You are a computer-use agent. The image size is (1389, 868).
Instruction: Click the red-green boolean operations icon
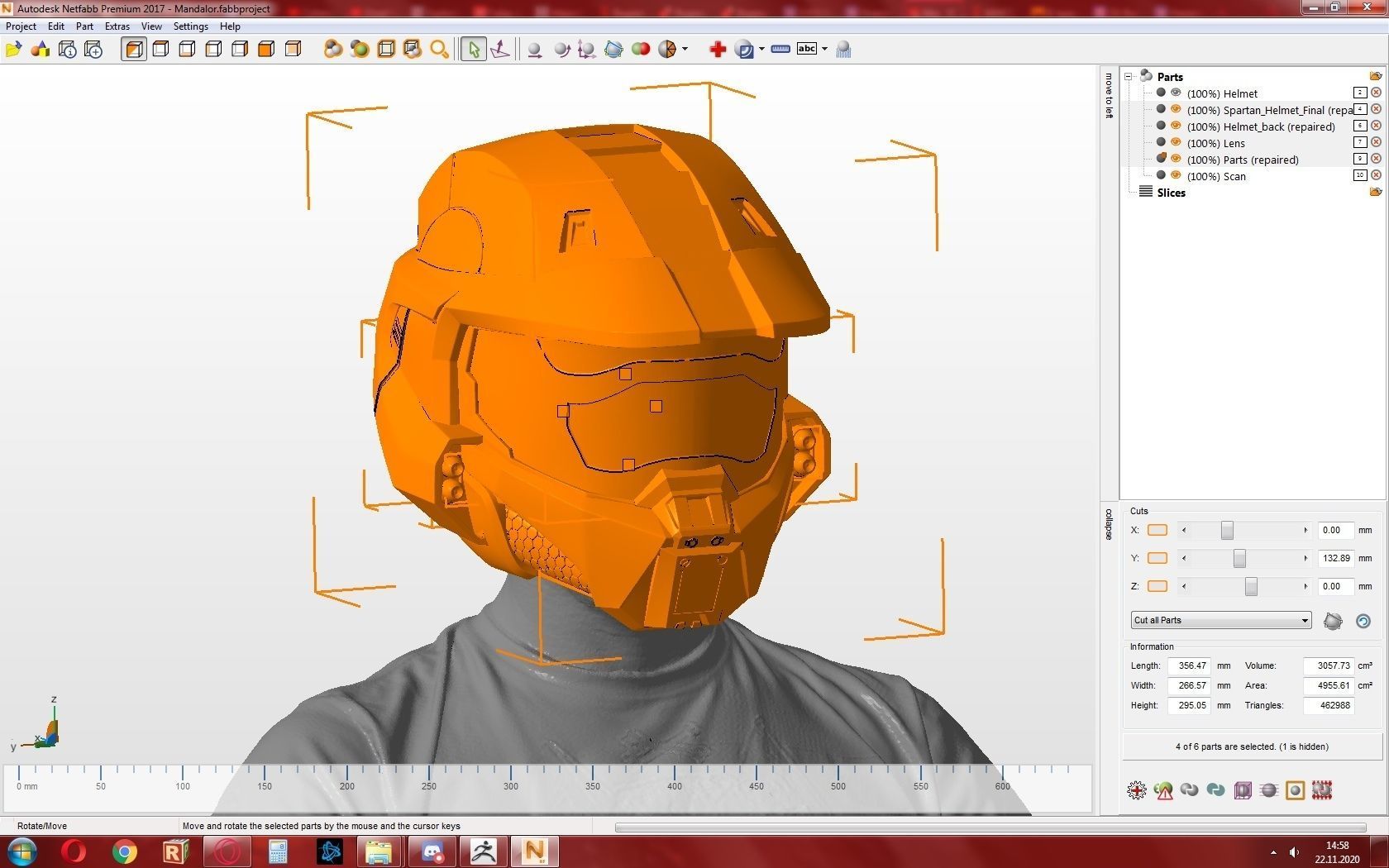[x=641, y=50]
